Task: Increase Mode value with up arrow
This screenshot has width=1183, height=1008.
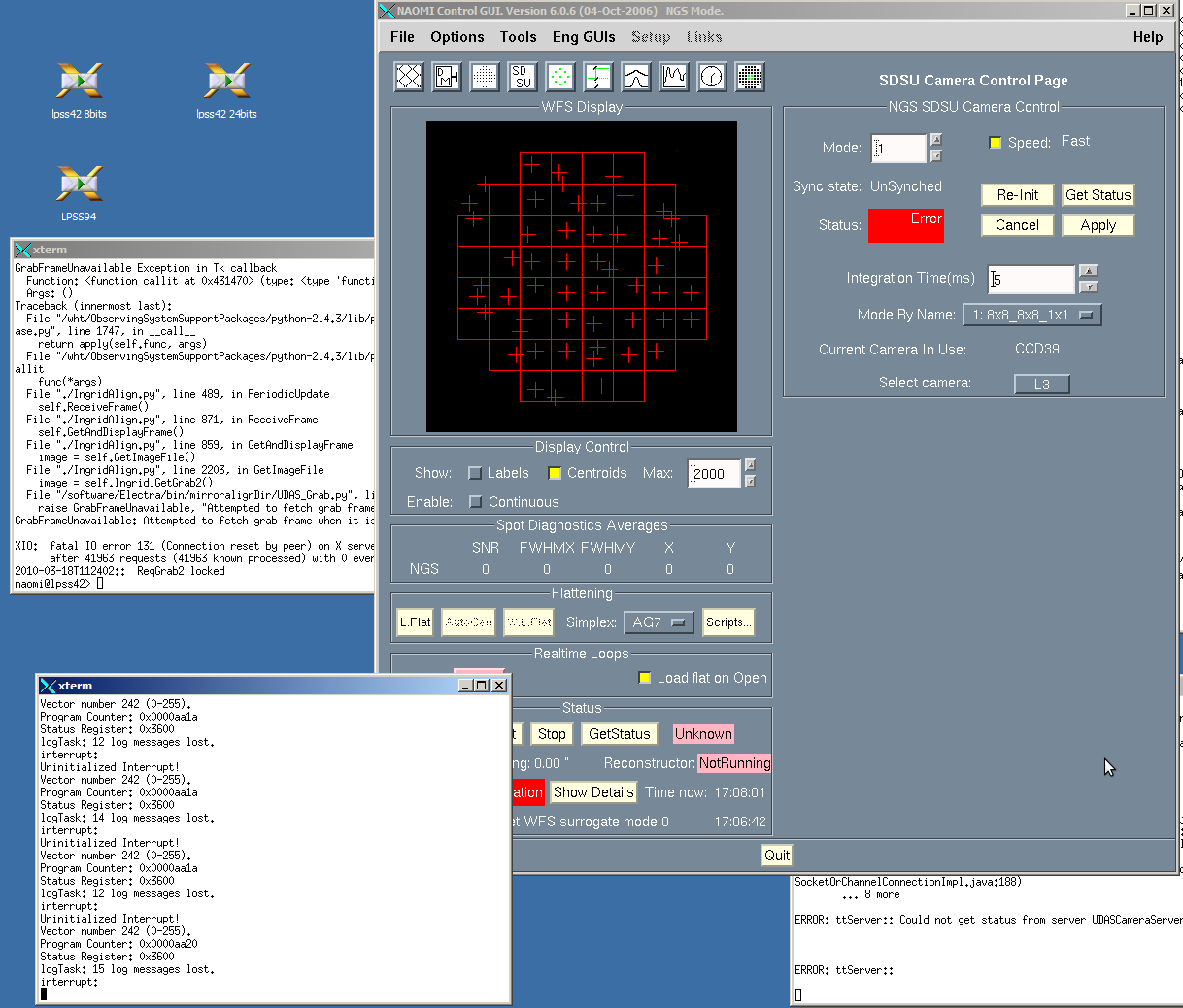Action: tap(936, 140)
